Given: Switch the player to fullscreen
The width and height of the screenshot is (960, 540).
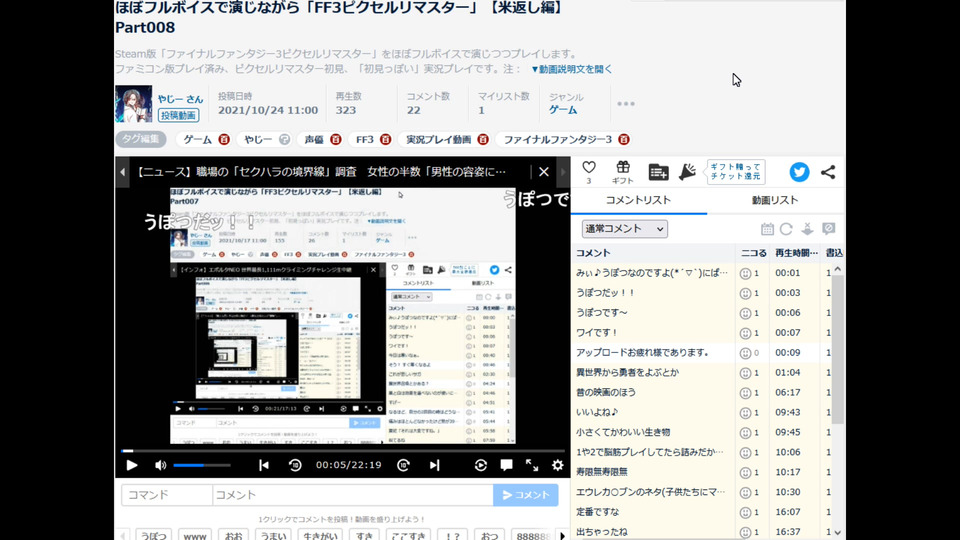Looking at the screenshot, I should coord(532,465).
